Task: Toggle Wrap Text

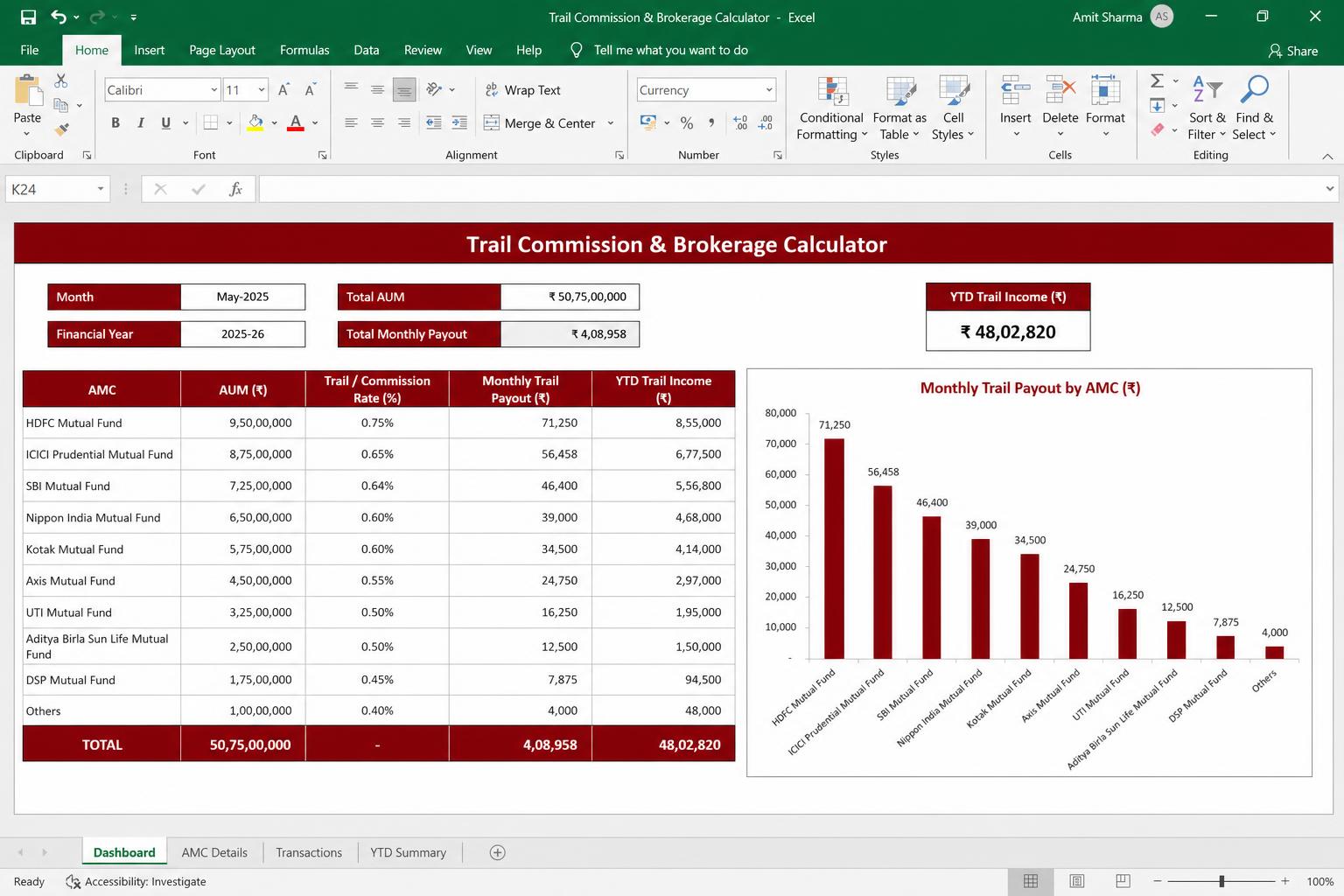Action: pos(522,90)
